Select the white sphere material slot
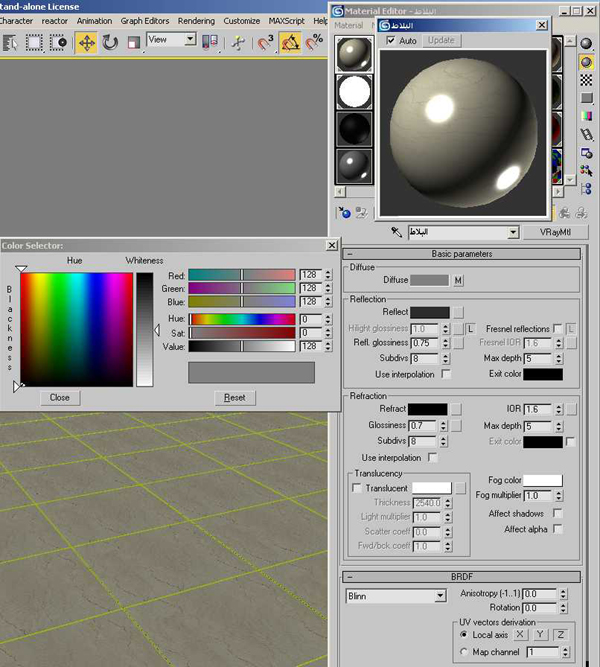Screen dimensions: 600x667 coord(353,92)
